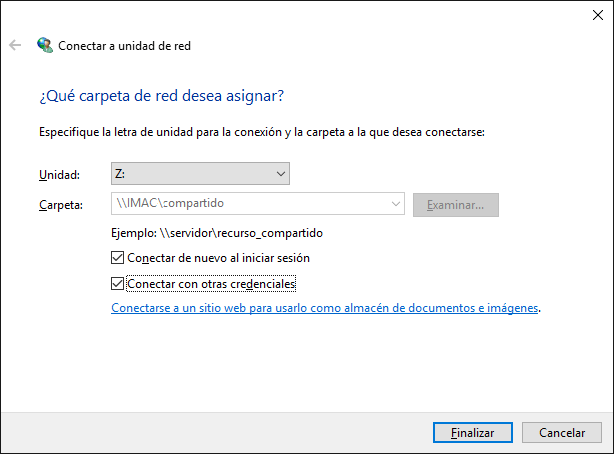Click the Especifique la letra de unidad instruction text

pyautogui.click(x=262, y=131)
